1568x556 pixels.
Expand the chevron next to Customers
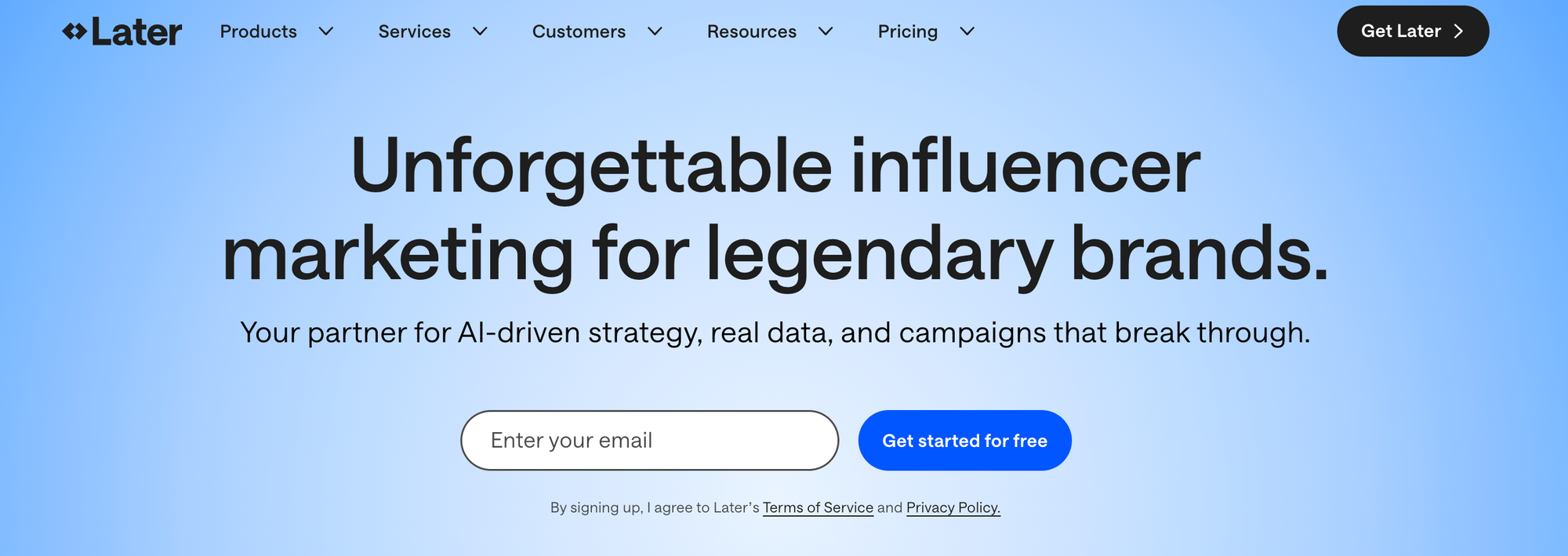[655, 31]
